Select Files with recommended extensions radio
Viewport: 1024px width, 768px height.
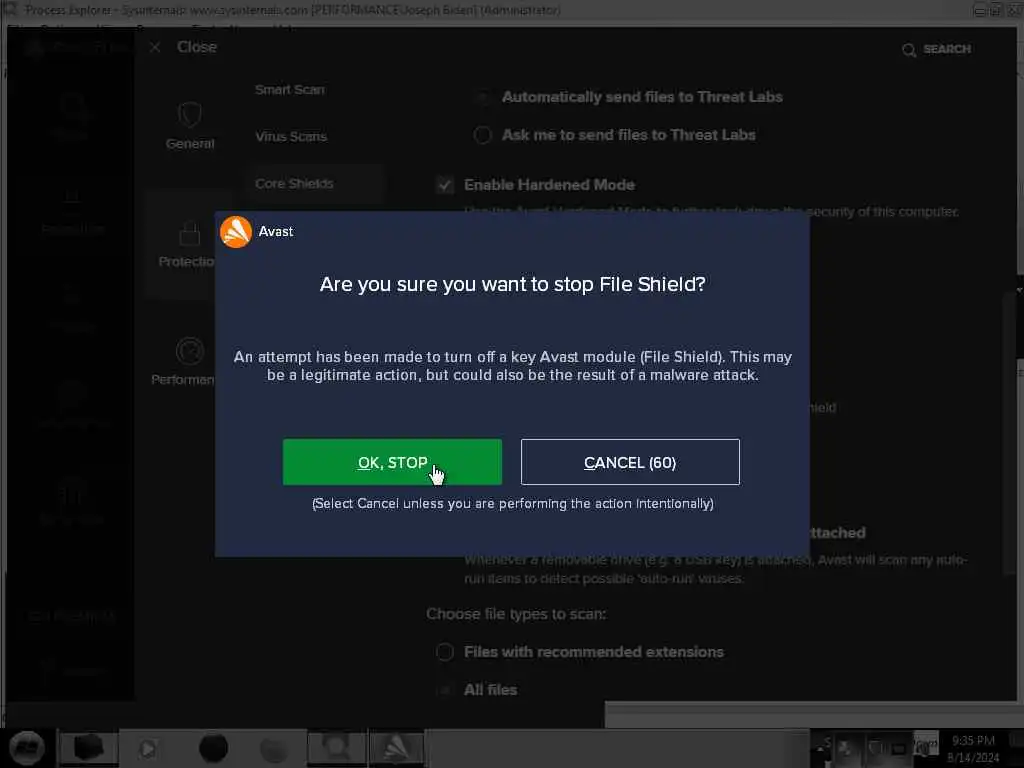[x=445, y=652]
